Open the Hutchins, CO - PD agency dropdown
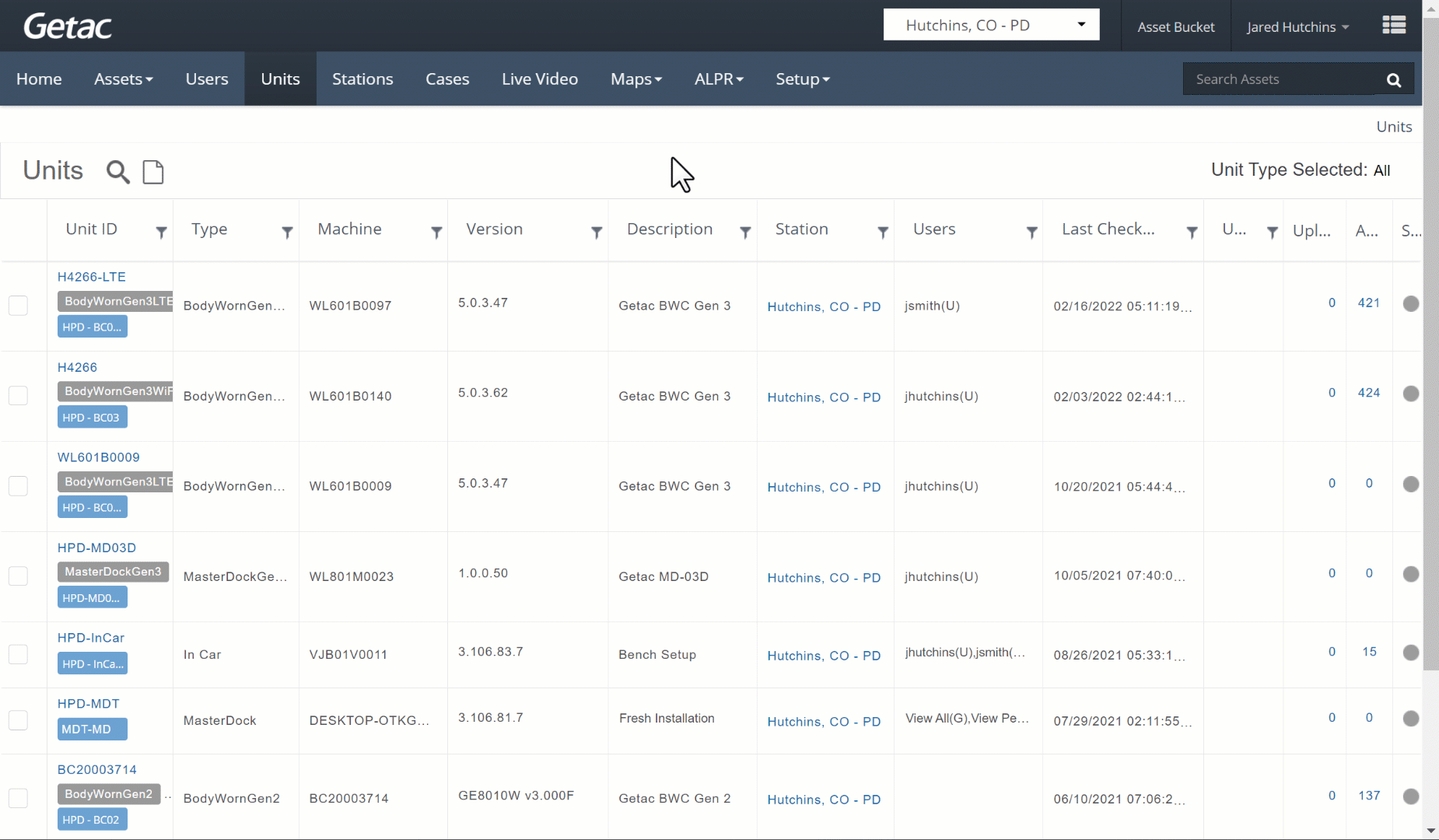 point(991,25)
